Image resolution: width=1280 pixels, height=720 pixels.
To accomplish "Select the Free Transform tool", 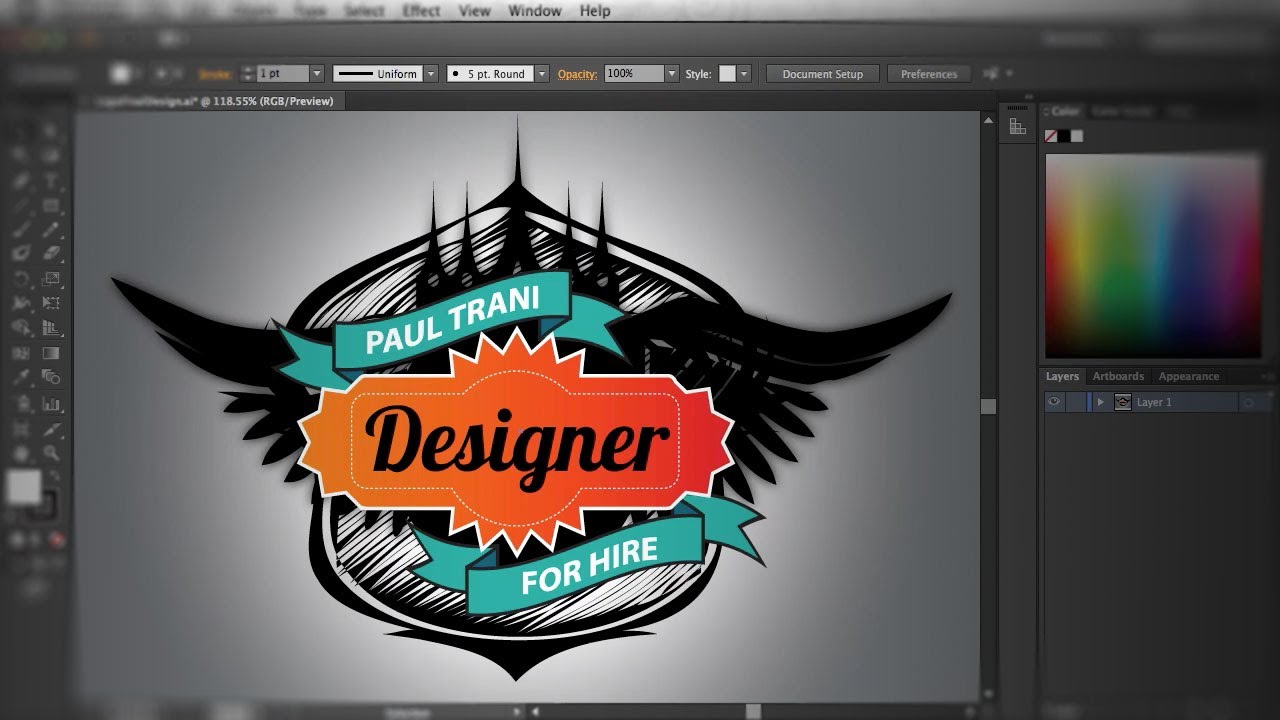I will pyautogui.click(x=51, y=302).
